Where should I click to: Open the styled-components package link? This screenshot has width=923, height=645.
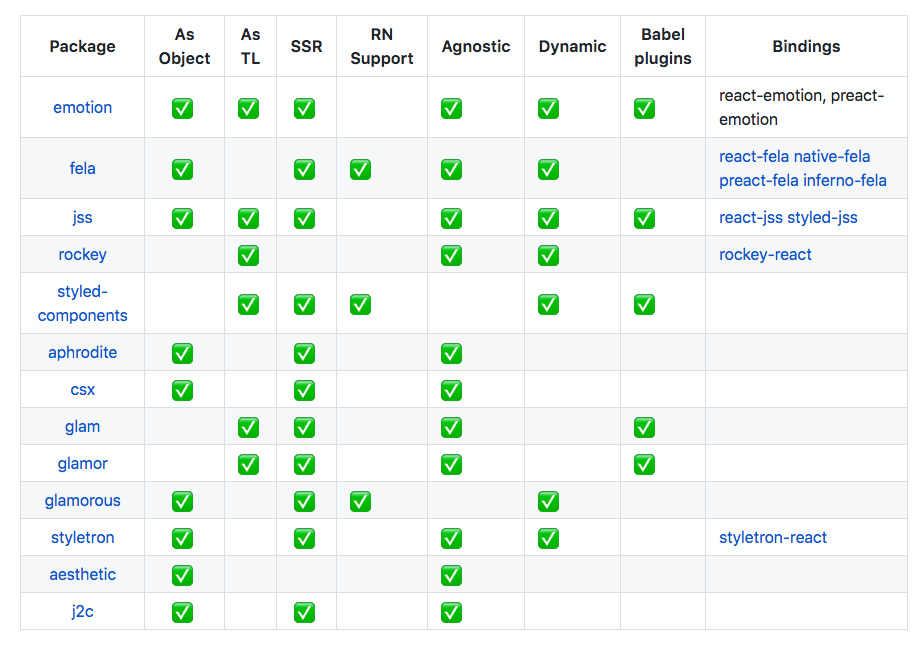coord(82,303)
